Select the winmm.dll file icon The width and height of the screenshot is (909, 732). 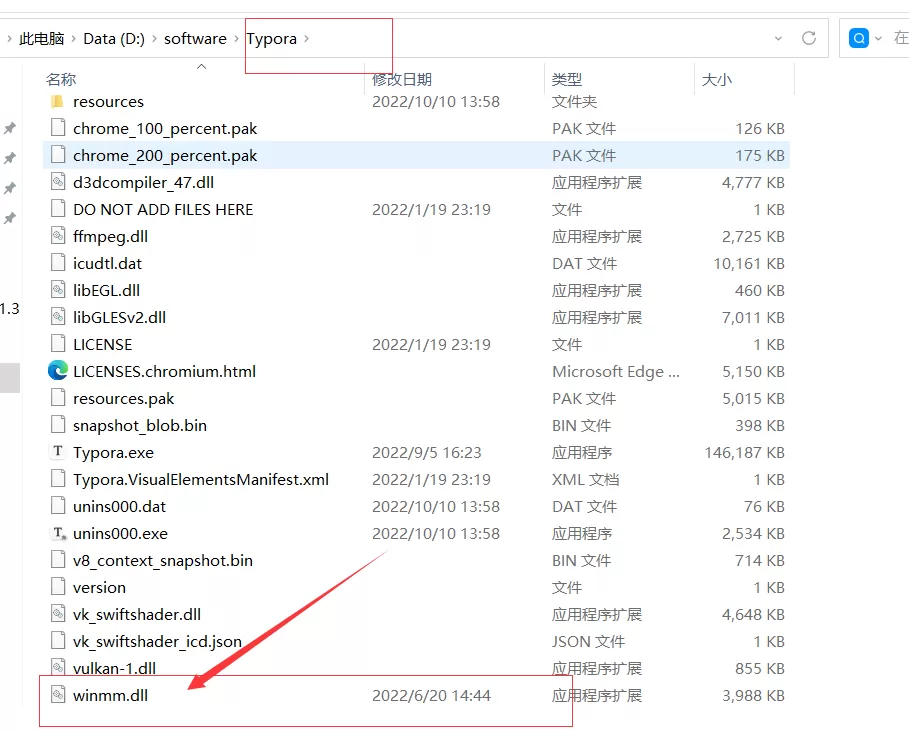click(x=57, y=695)
